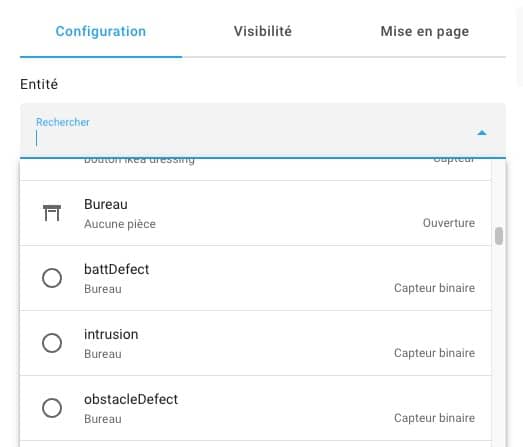Click Capteur binaire label on the obstacleDefect row

point(434,418)
